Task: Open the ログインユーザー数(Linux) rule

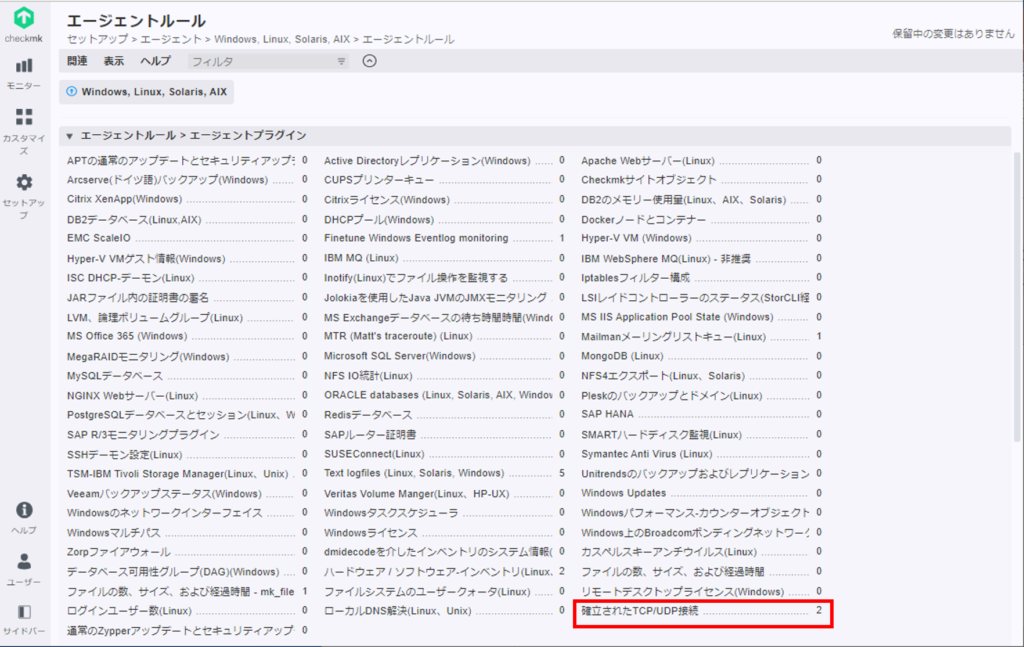Action: tap(129, 611)
